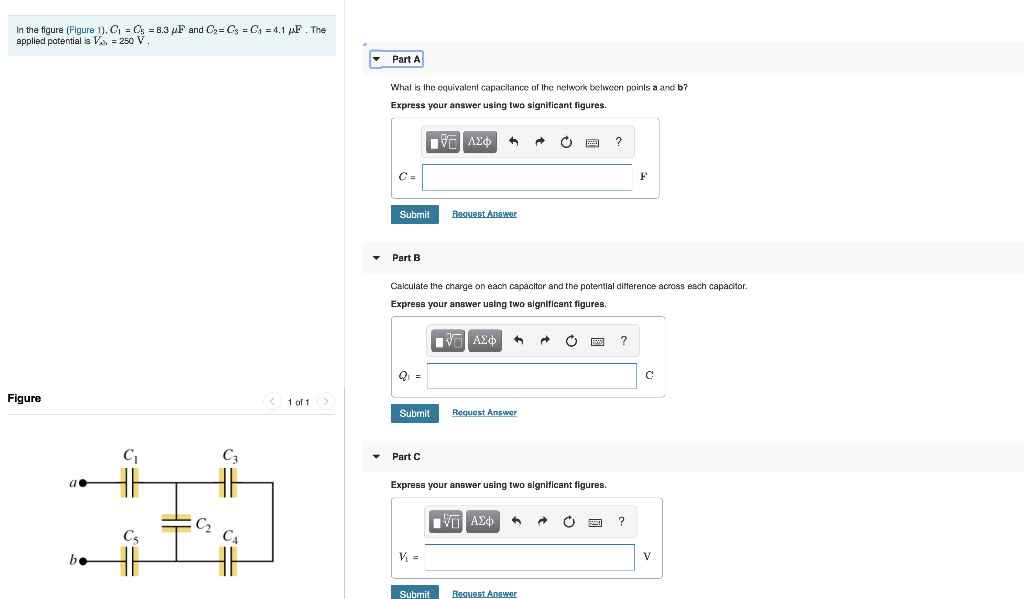Click the help question mark in Part C

(620, 521)
